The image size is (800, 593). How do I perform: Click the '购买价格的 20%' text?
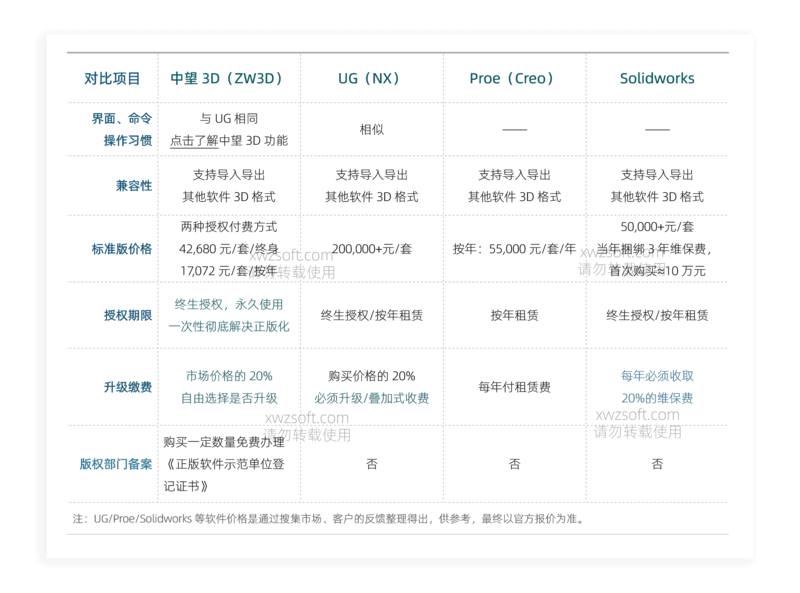click(371, 376)
